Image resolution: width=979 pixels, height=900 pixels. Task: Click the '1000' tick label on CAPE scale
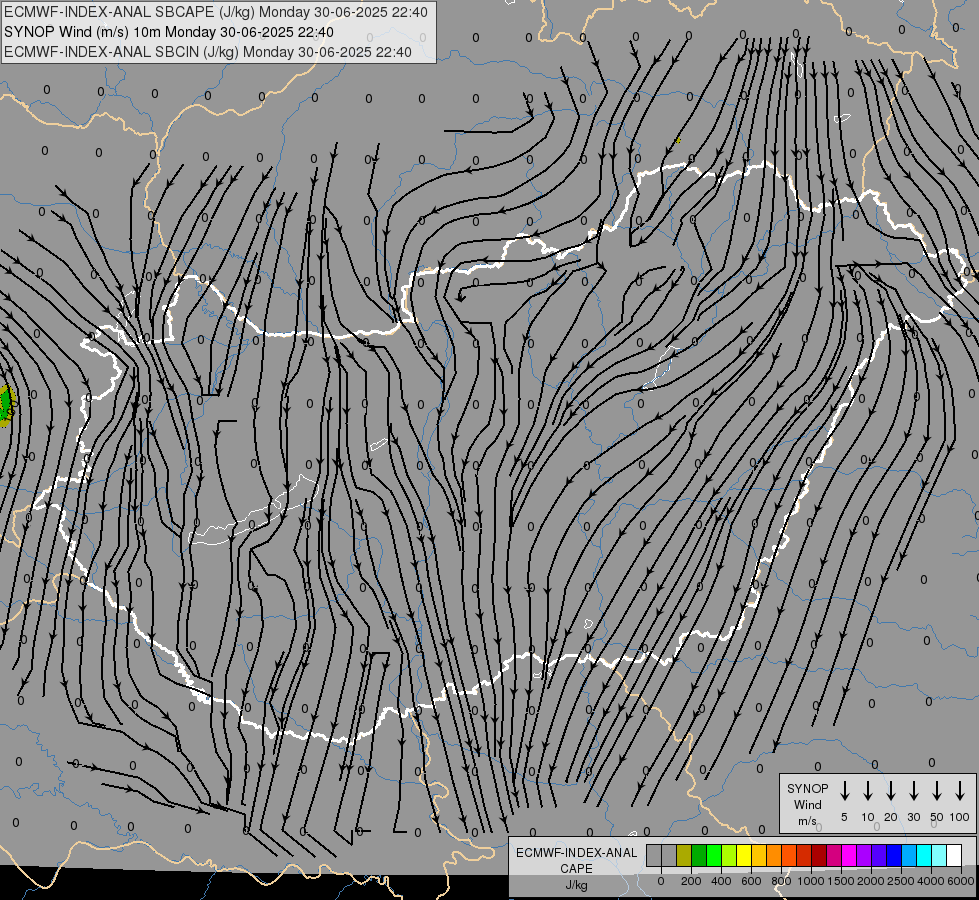point(811,881)
